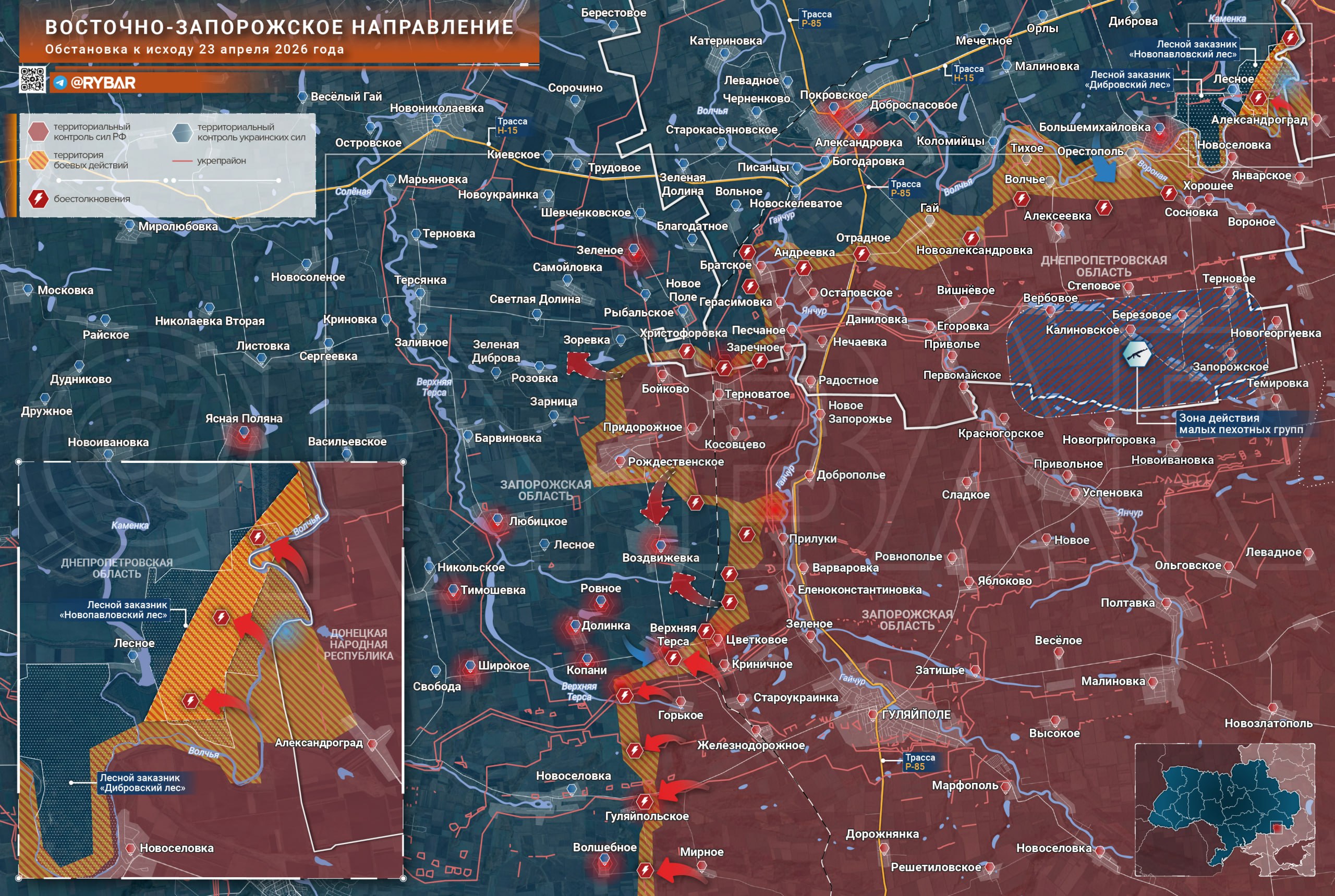Click the clash icon in the legend

(x=38, y=199)
